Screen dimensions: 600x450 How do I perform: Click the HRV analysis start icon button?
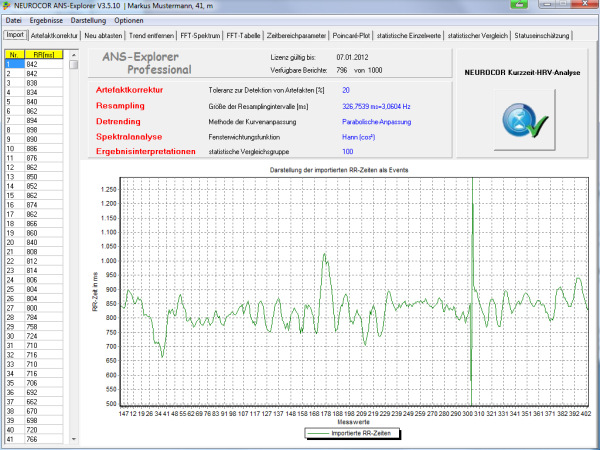(x=524, y=120)
